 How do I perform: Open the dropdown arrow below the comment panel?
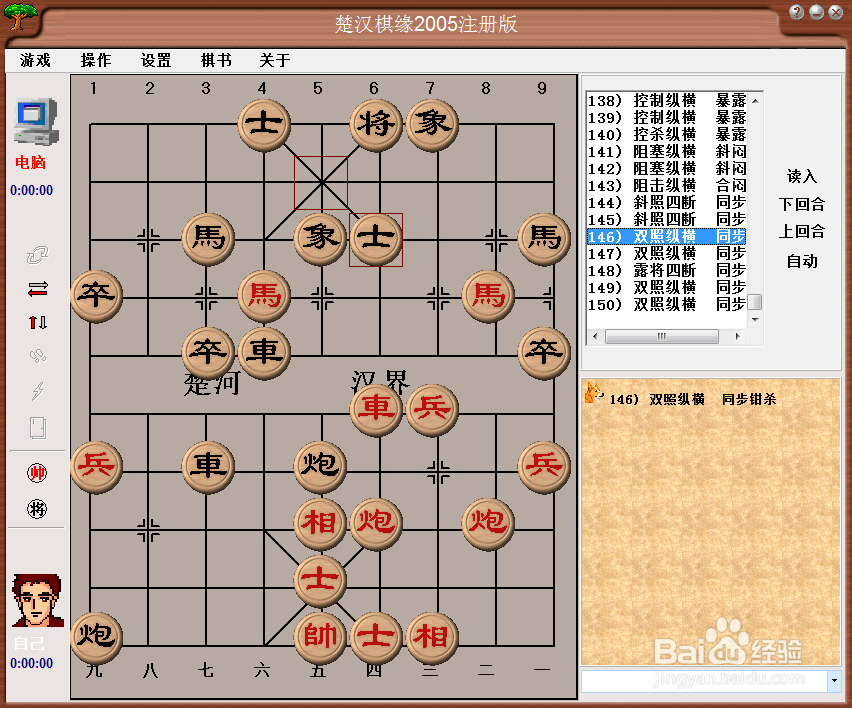coord(834,681)
